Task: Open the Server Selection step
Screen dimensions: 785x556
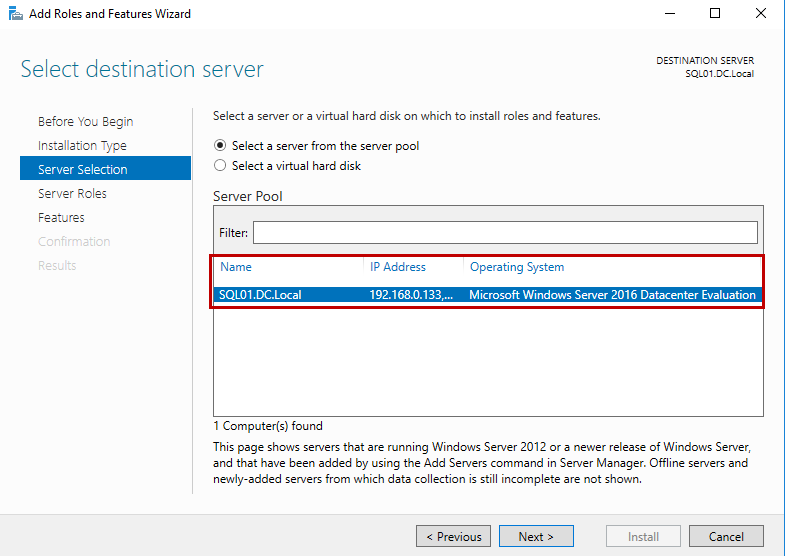Action: (x=82, y=170)
